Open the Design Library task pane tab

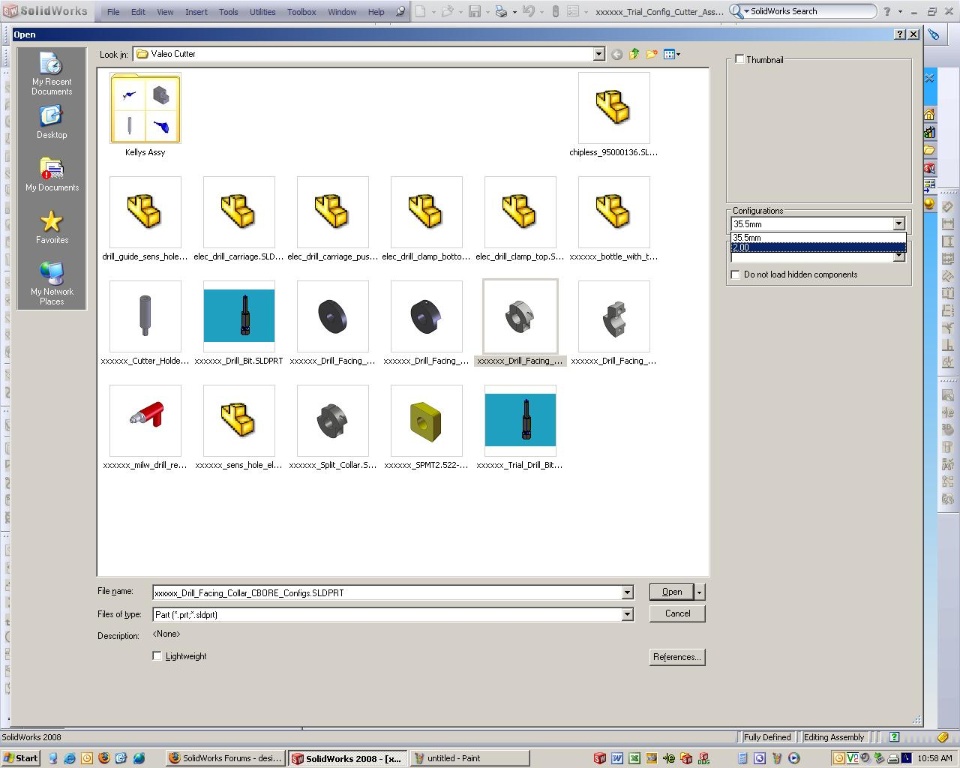(929, 132)
